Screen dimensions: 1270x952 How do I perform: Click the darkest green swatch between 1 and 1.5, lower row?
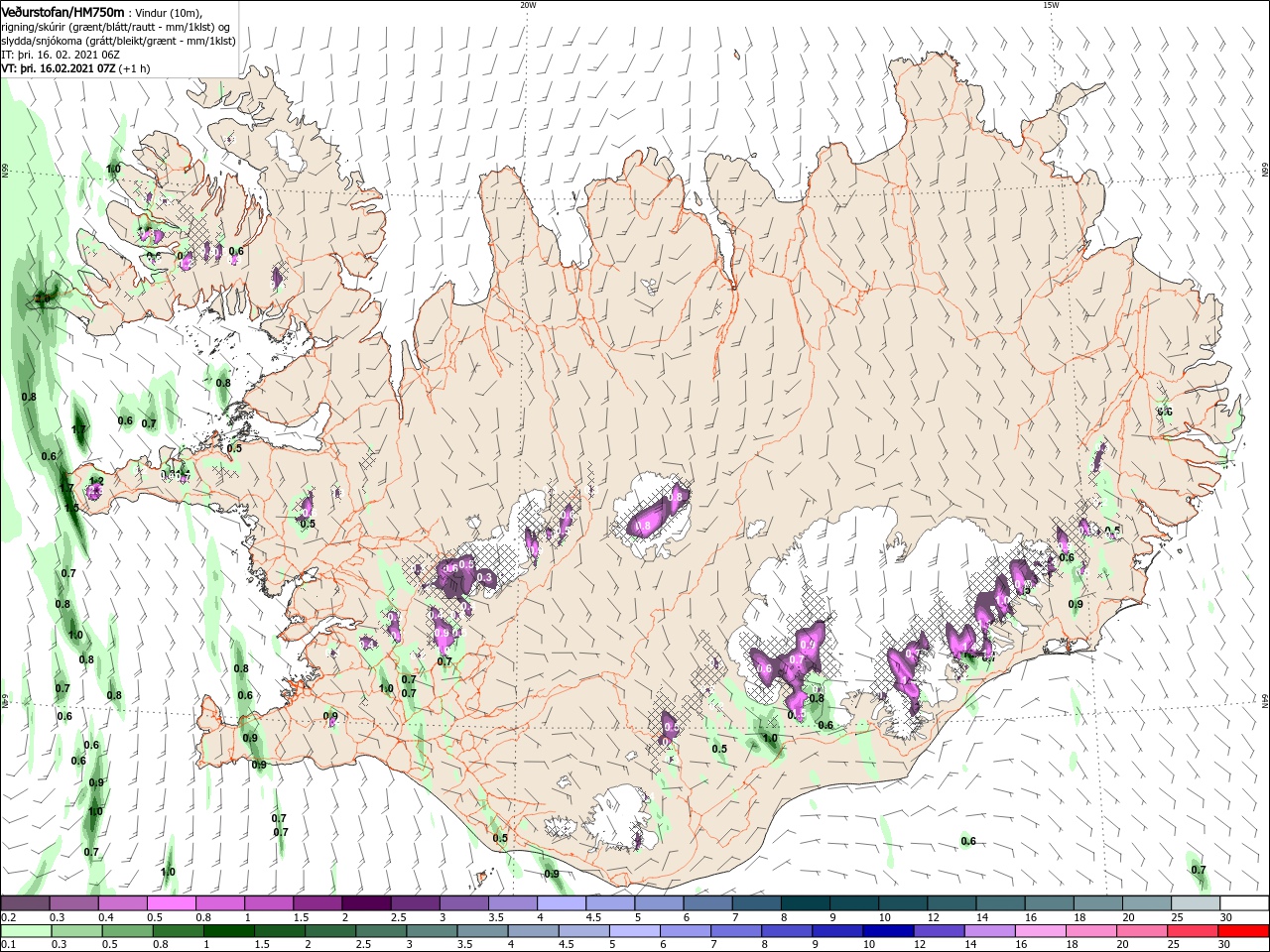pyautogui.click(x=228, y=931)
